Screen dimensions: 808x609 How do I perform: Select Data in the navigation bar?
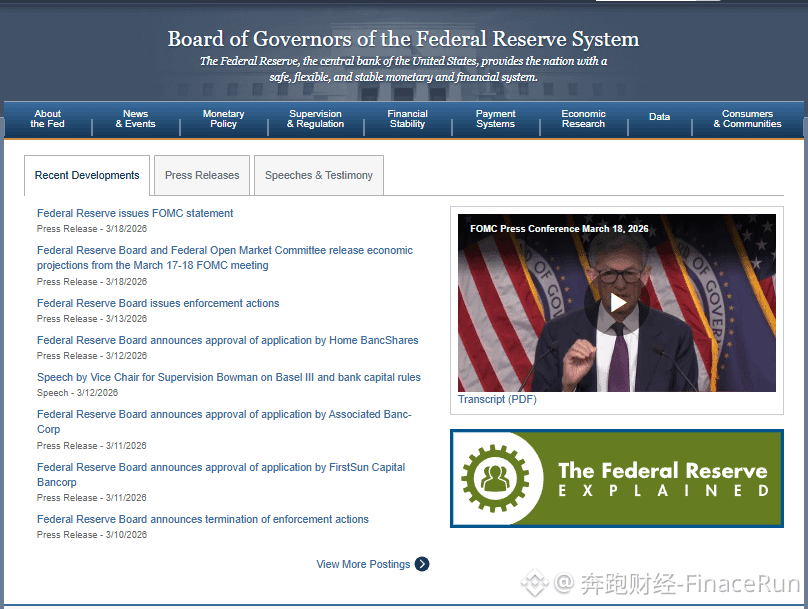[659, 117]
